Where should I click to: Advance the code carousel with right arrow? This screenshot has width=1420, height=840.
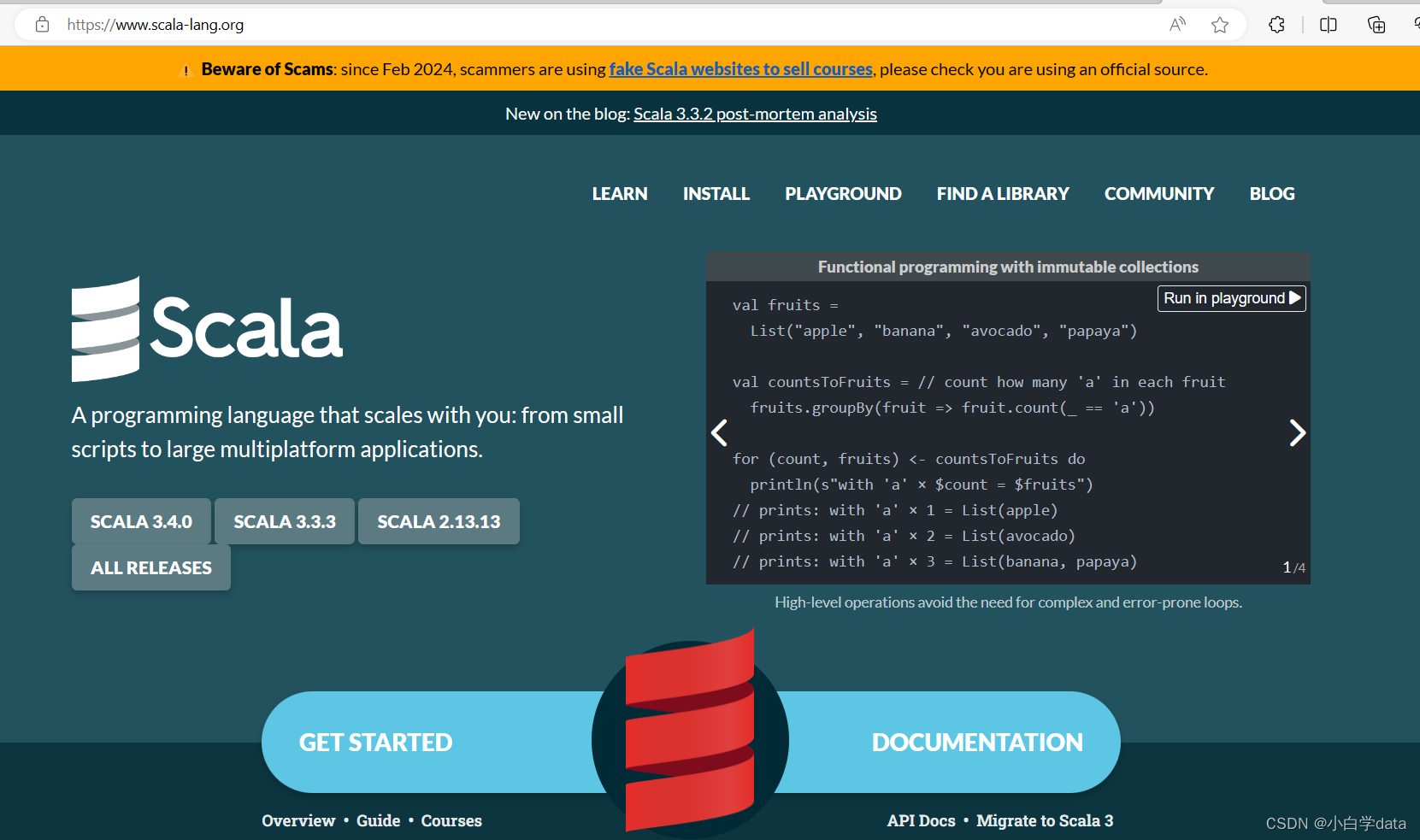(x=1297, y=433)
